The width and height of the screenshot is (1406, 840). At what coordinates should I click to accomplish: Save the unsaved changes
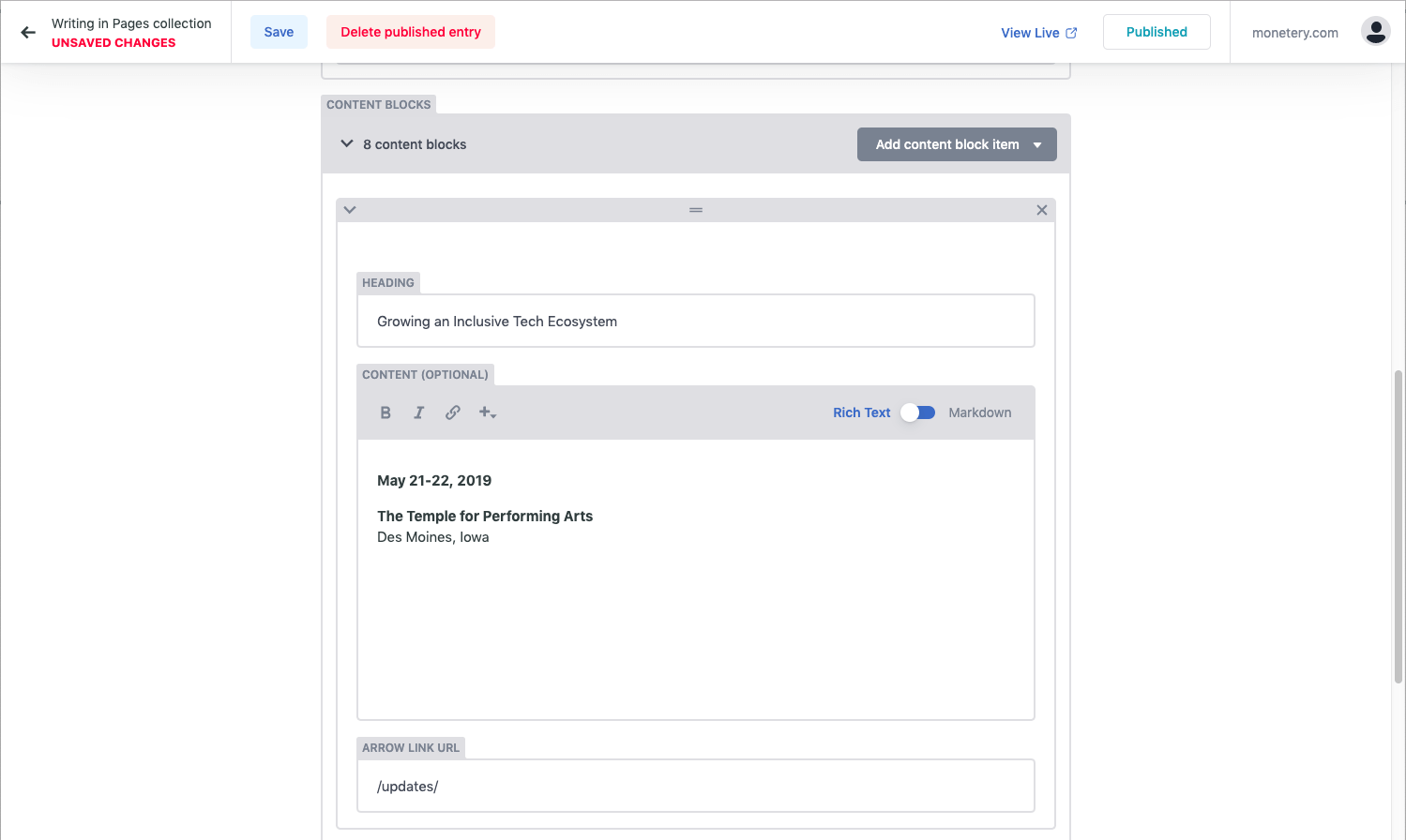pos(279,31)
